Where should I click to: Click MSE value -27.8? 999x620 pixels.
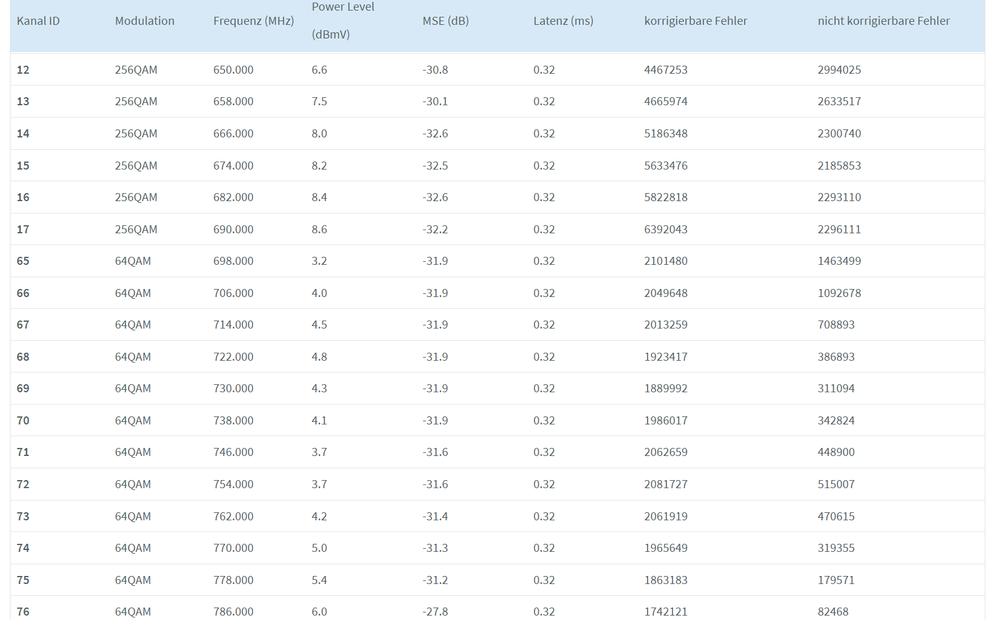pos(435,612)
